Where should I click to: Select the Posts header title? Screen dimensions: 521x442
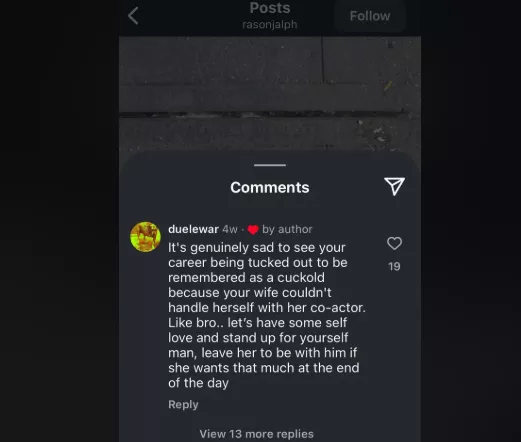click(x=270, y=8)
